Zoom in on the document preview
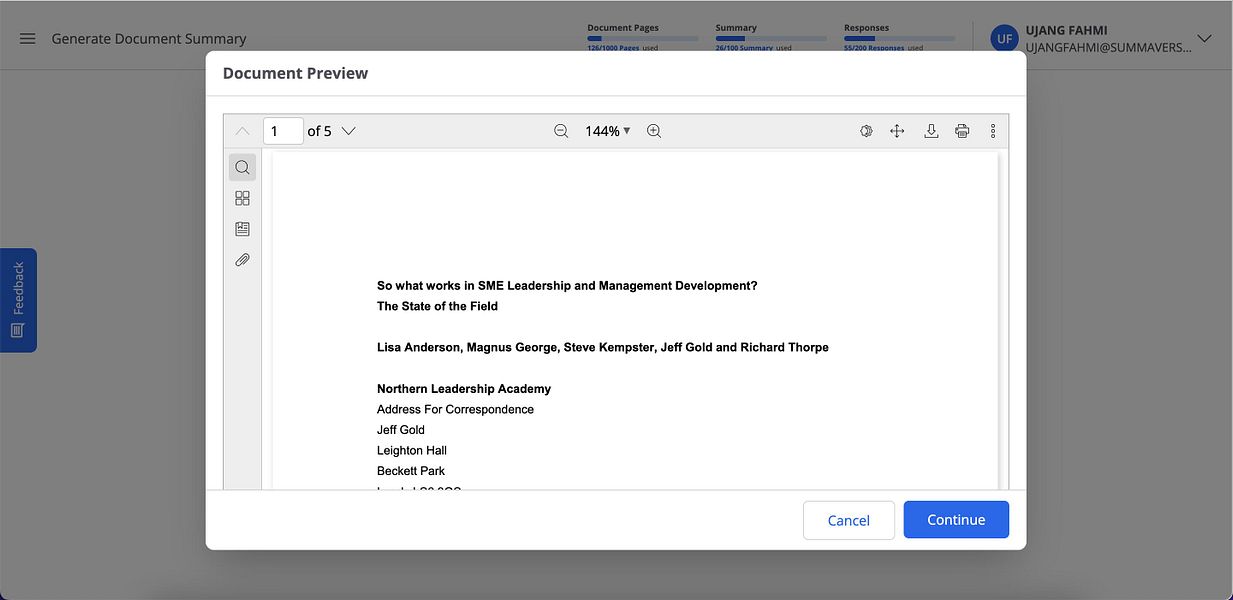1233x600 pixels. (x=654, y=131)
